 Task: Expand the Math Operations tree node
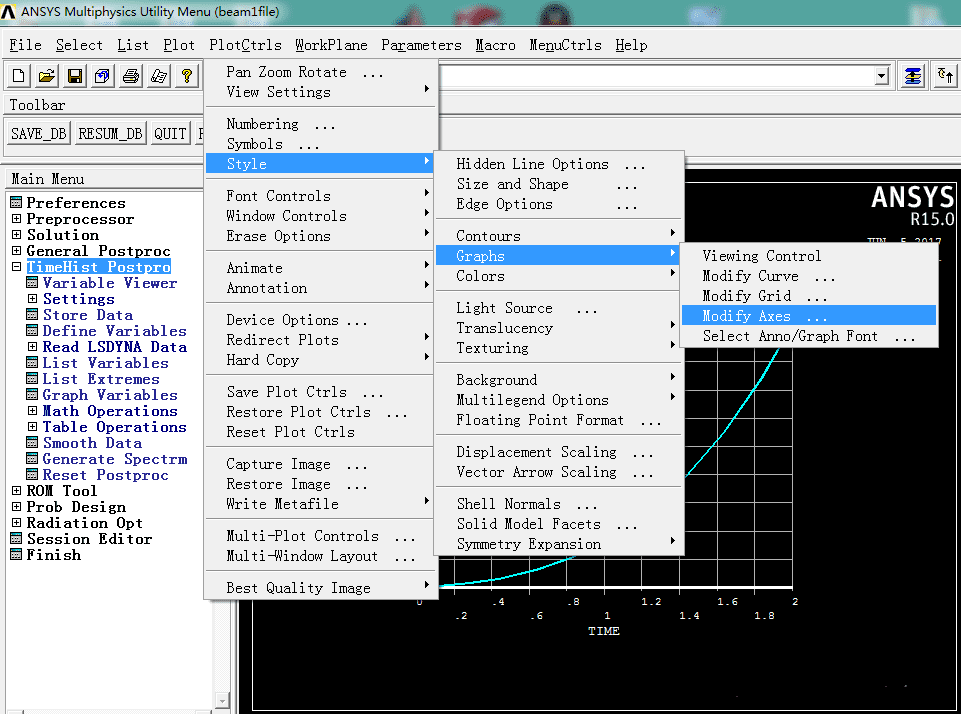pos(33,411)
